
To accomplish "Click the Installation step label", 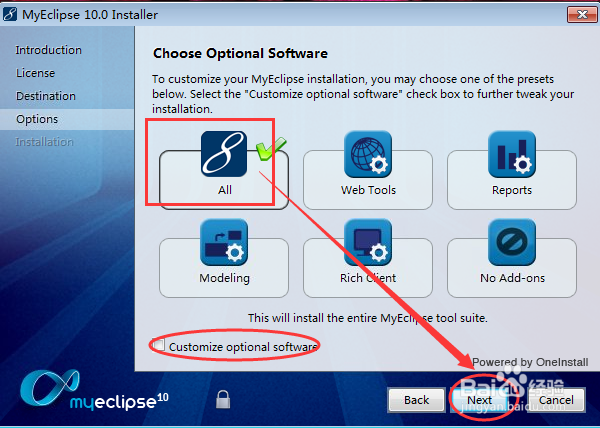I will point(44,142).
